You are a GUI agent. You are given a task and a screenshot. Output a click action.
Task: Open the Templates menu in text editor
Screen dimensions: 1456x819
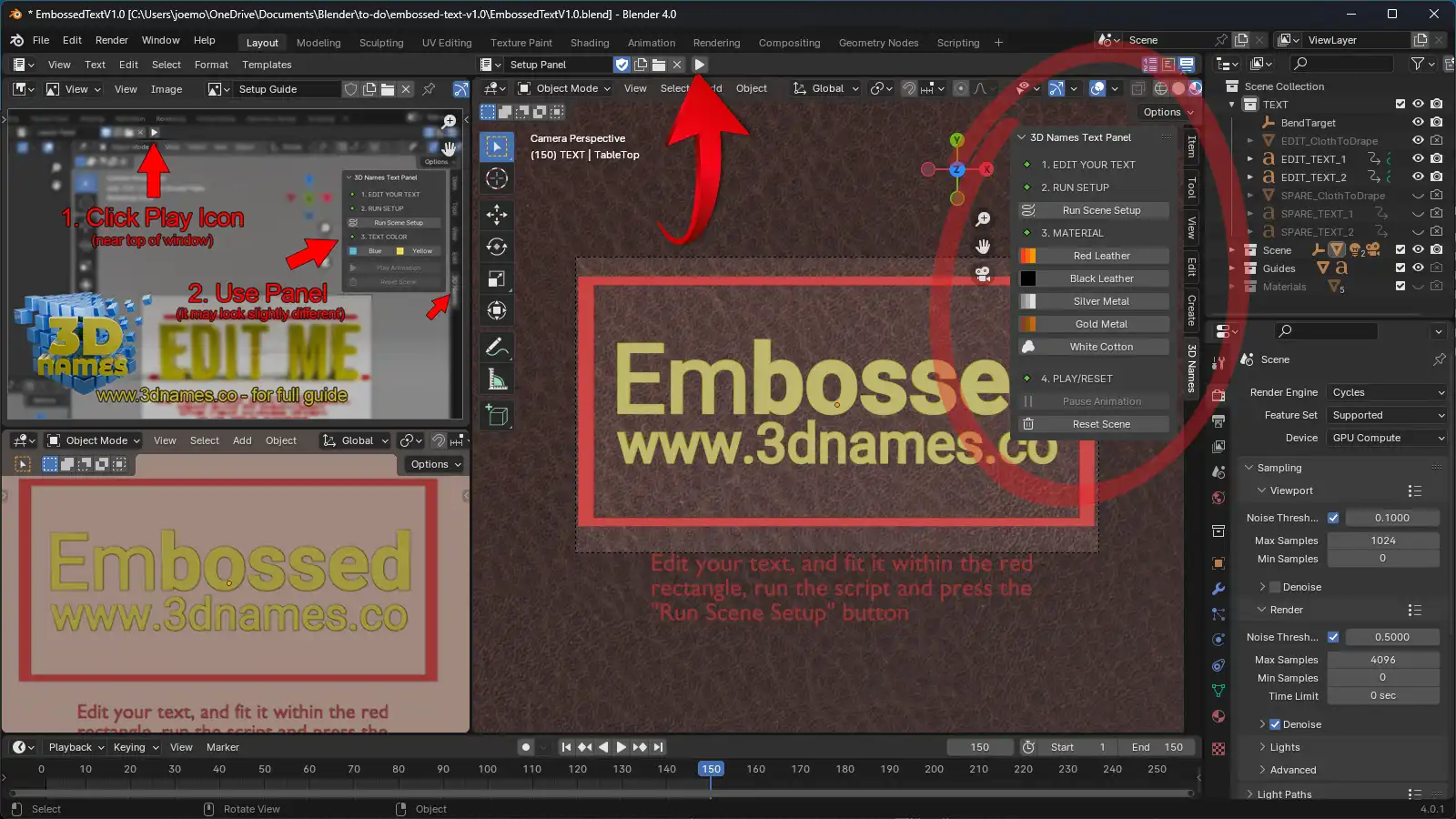click(x=267, y=65)
